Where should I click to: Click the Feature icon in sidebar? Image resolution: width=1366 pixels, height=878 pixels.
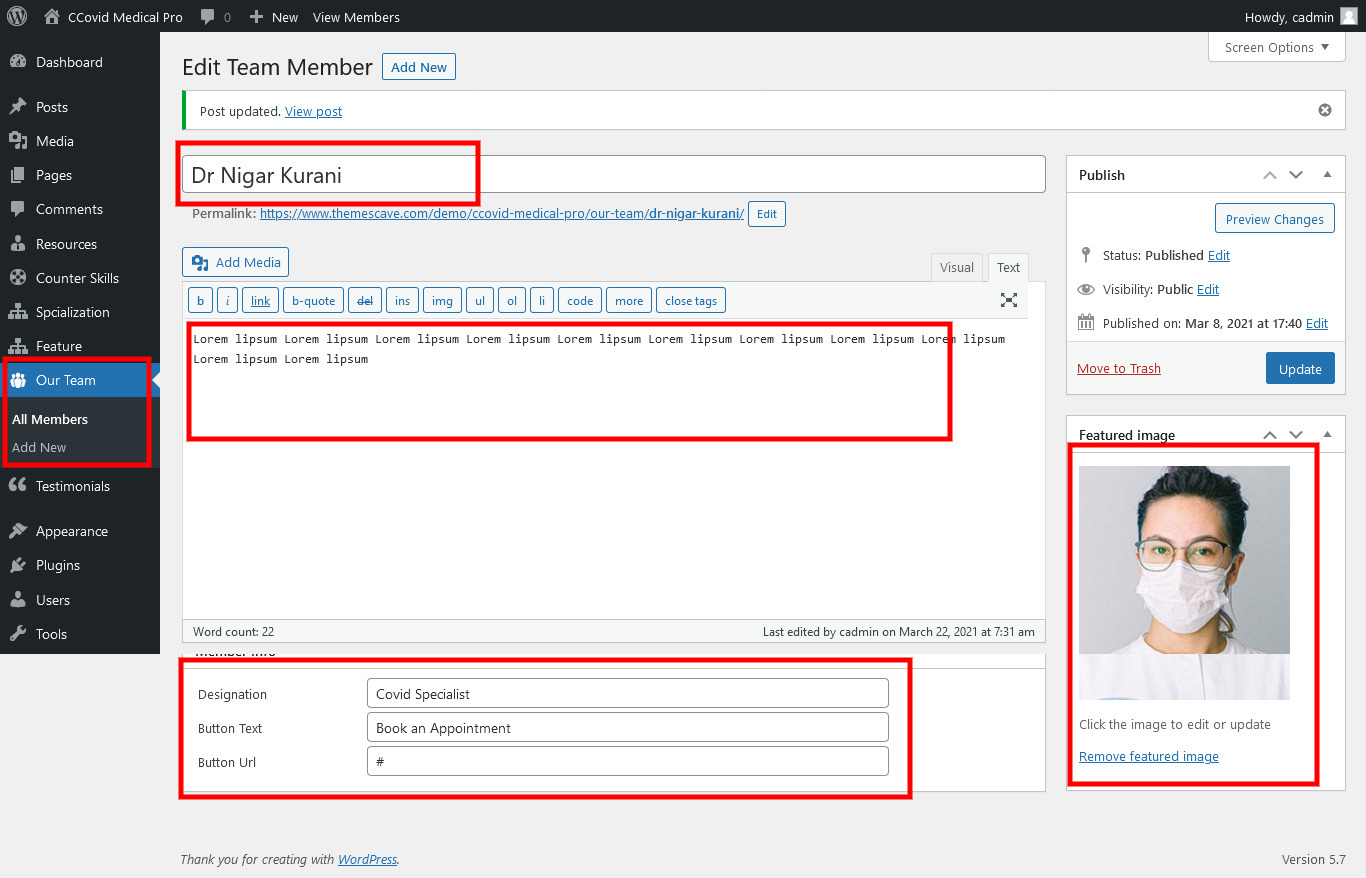18,346
